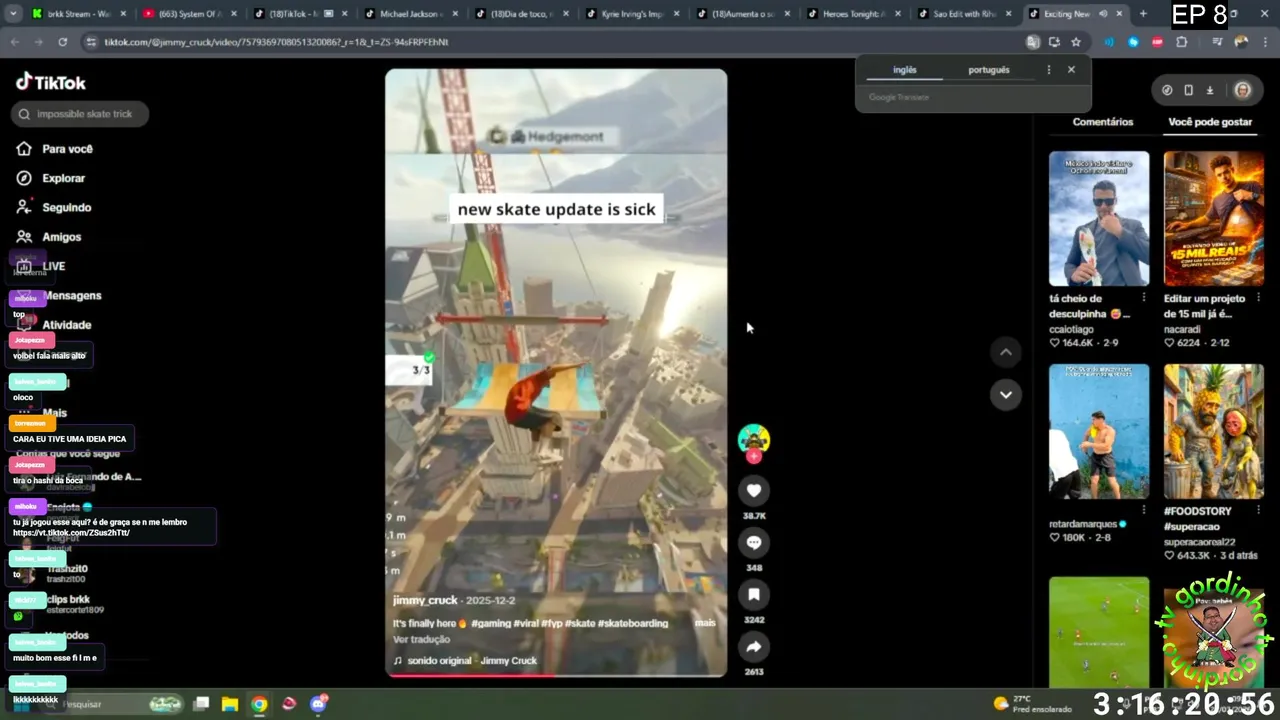Screen dimensions: 1280x720
Task: Open the coins icon in top pill
Action: (x=1167, y=90)
